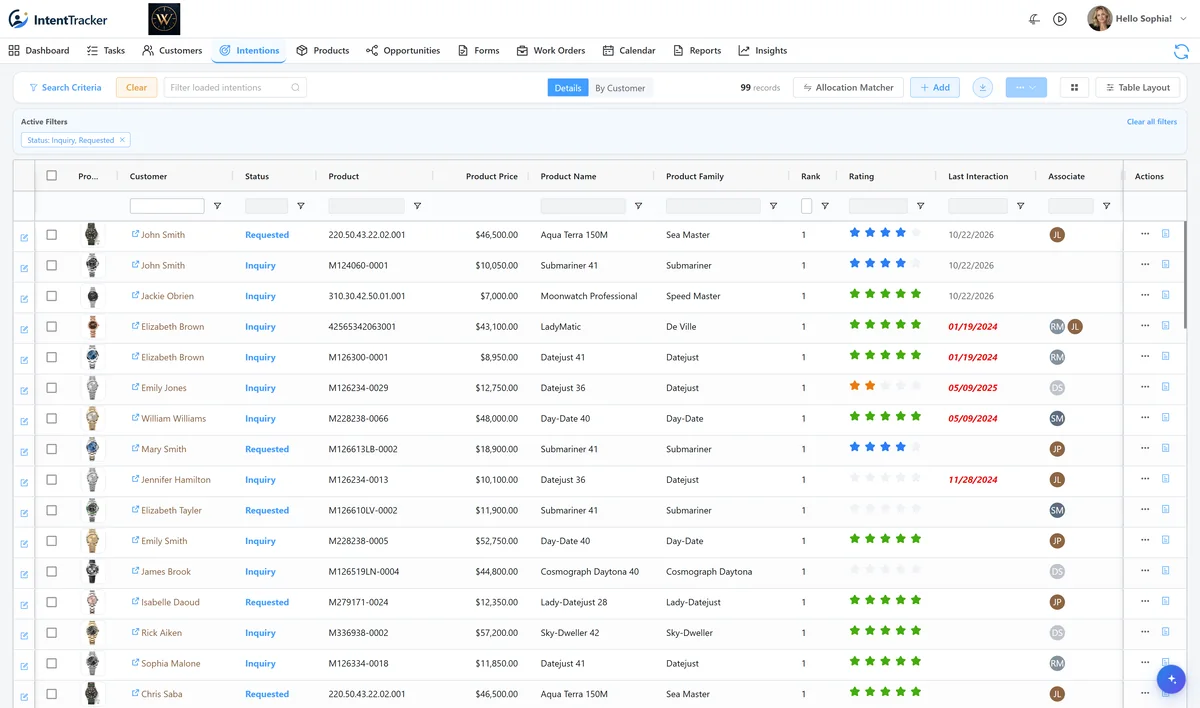This screenshot has width=1200, height=708.
Task: Check the Emily Jones Datejust 36 row checkbox
Action: [52, 388]
